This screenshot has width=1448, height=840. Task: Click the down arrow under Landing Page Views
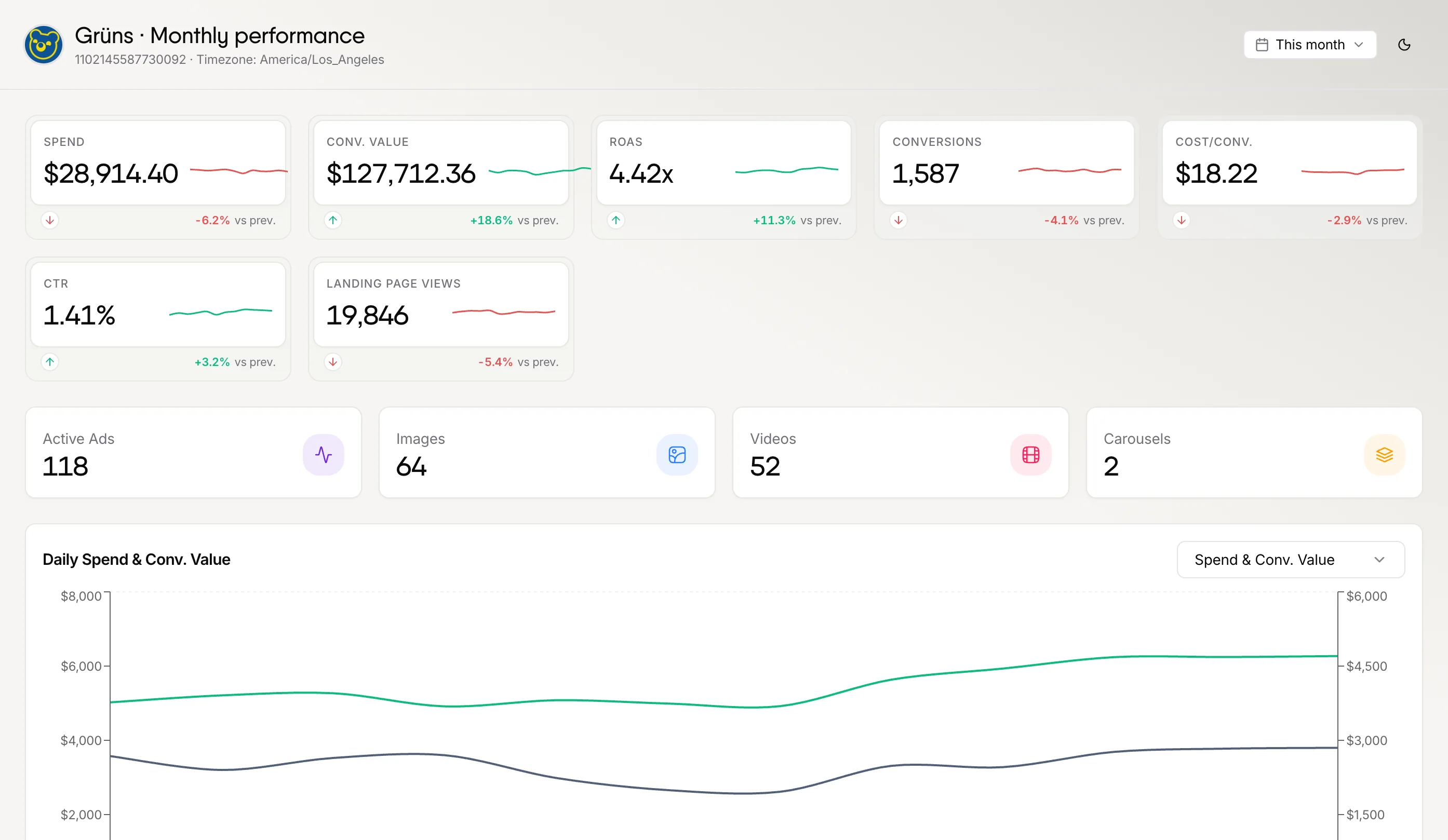click(x=333, y=362)
